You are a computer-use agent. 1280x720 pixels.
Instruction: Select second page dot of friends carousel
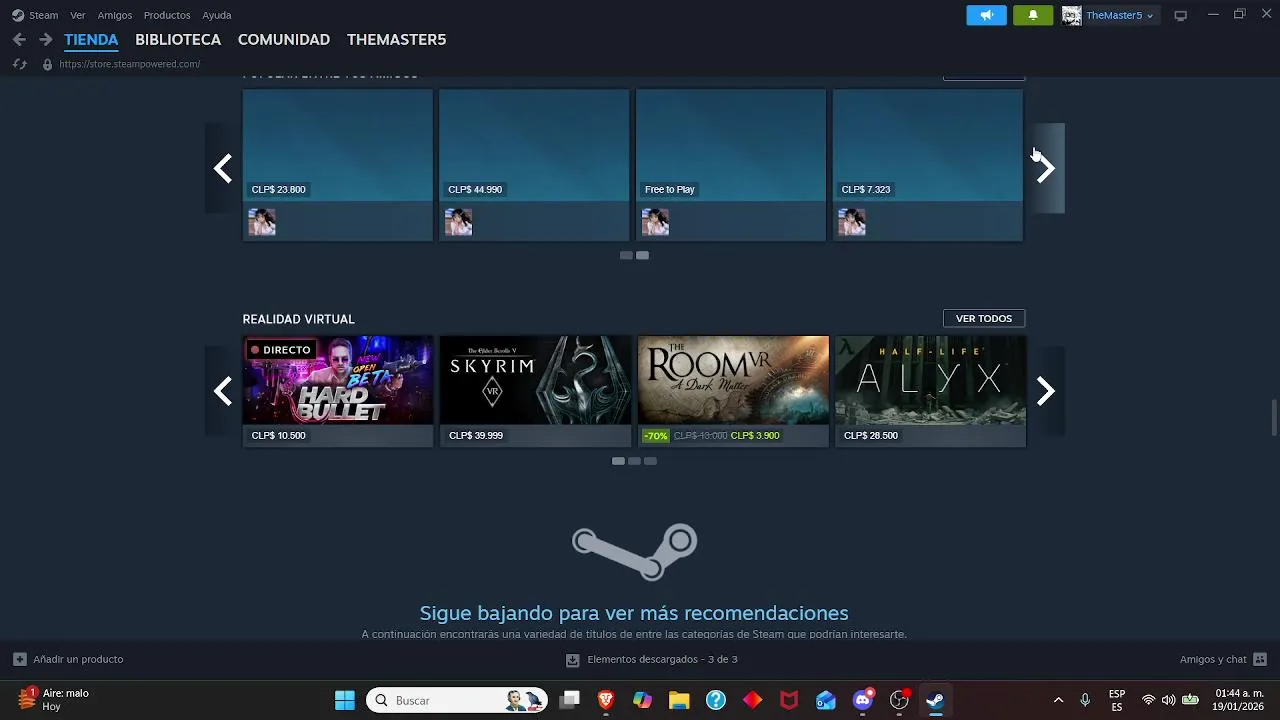coord(642,255)
